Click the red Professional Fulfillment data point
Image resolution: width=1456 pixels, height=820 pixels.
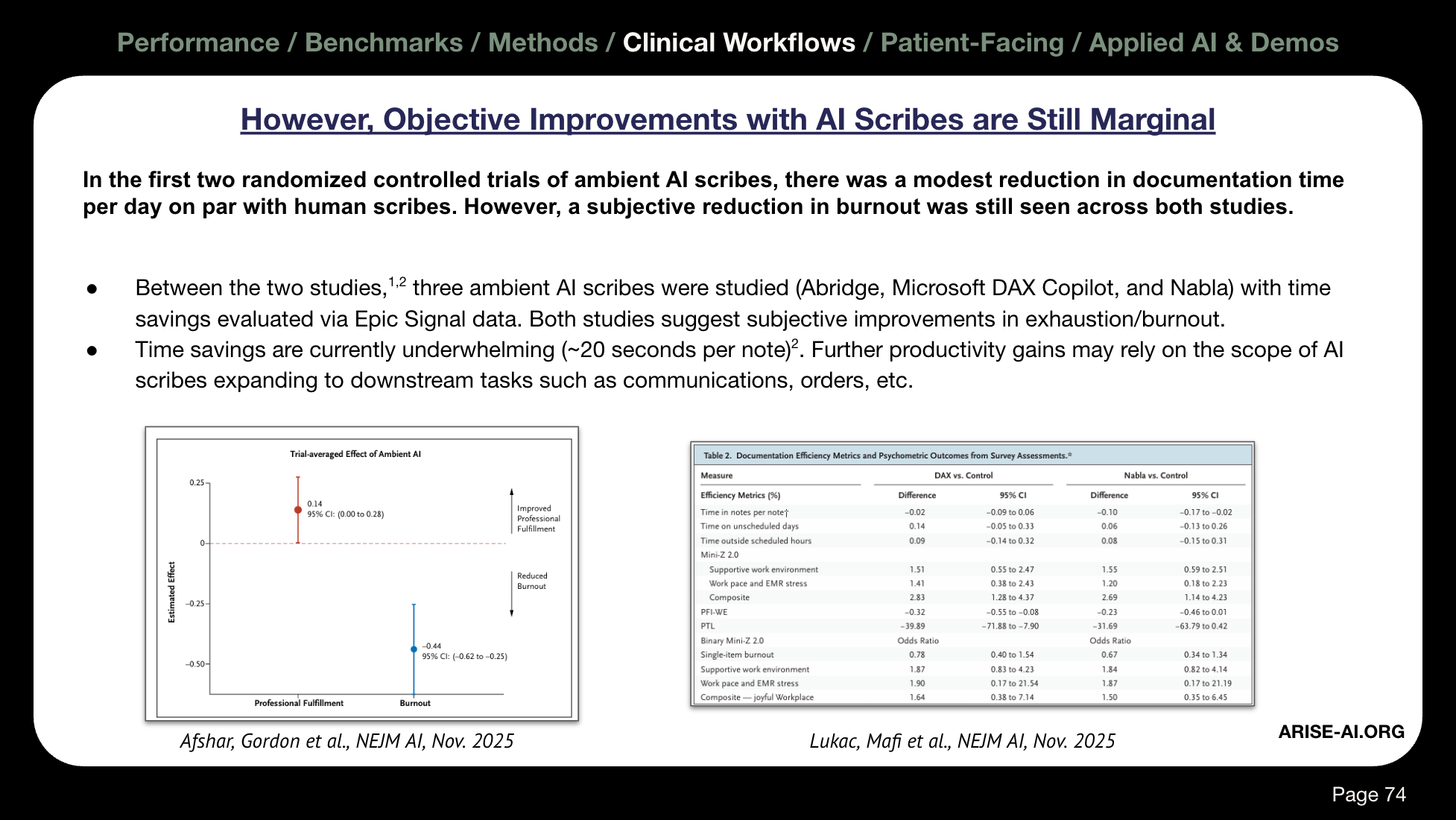pyautogui.click(x=298, y=510)
